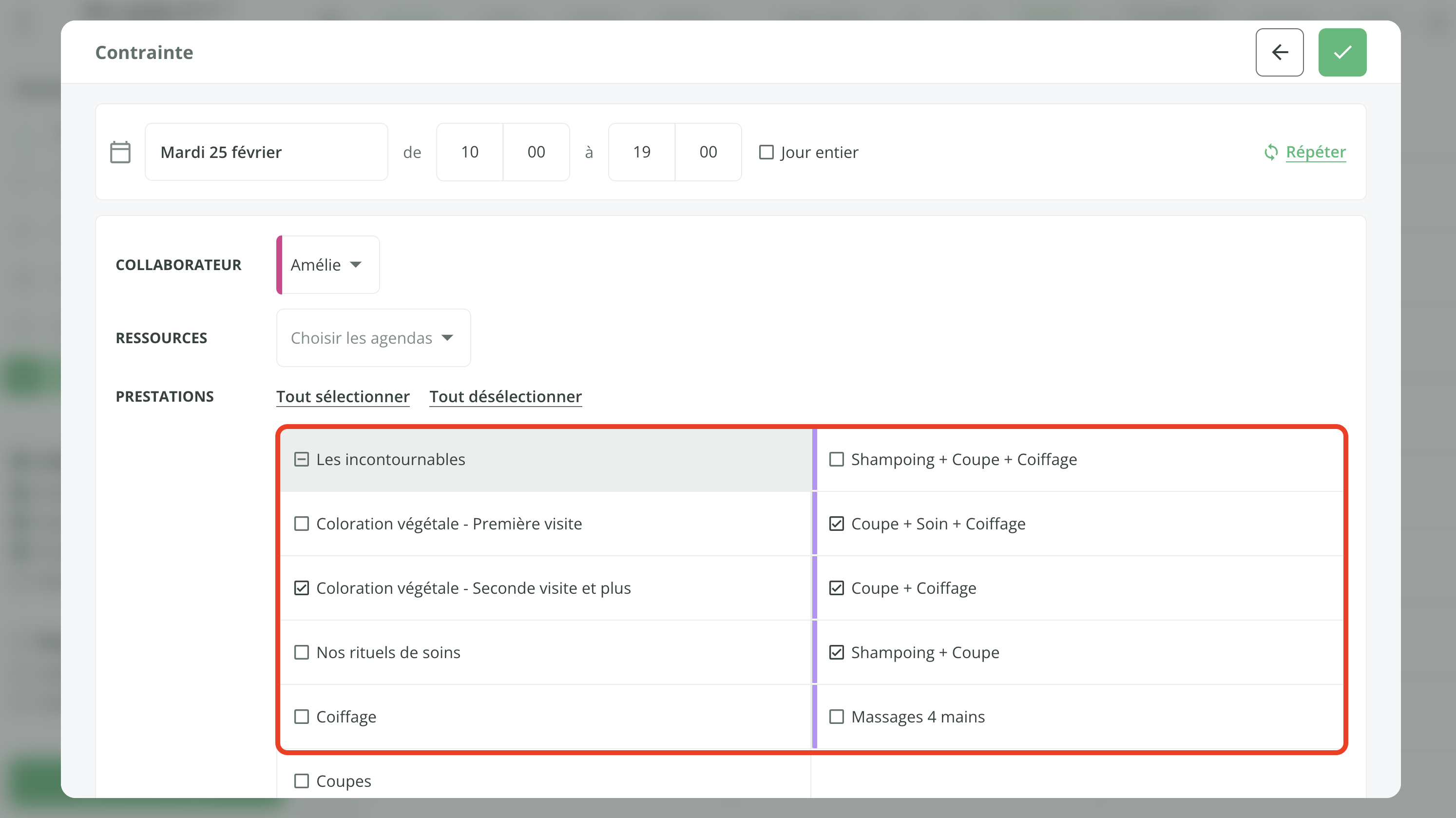Check Shampoing + Coupe + Coiffage
The image size is (1456, 818).
coord(837,459)
